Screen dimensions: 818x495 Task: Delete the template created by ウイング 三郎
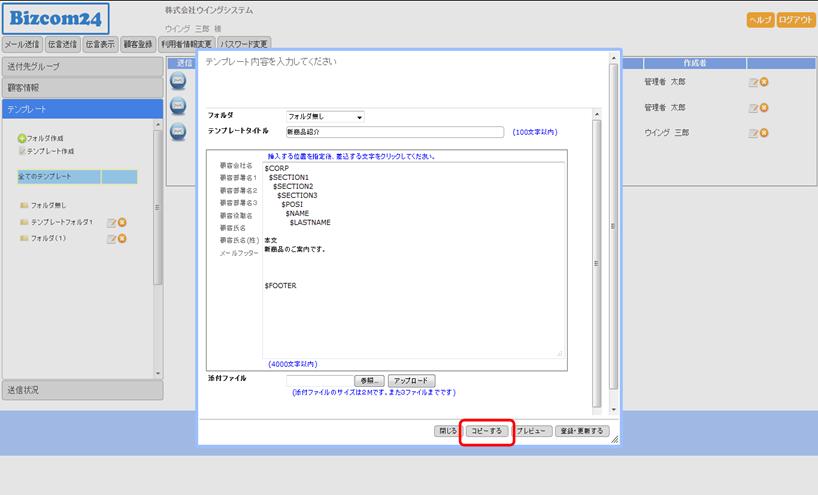coord(764,133)
